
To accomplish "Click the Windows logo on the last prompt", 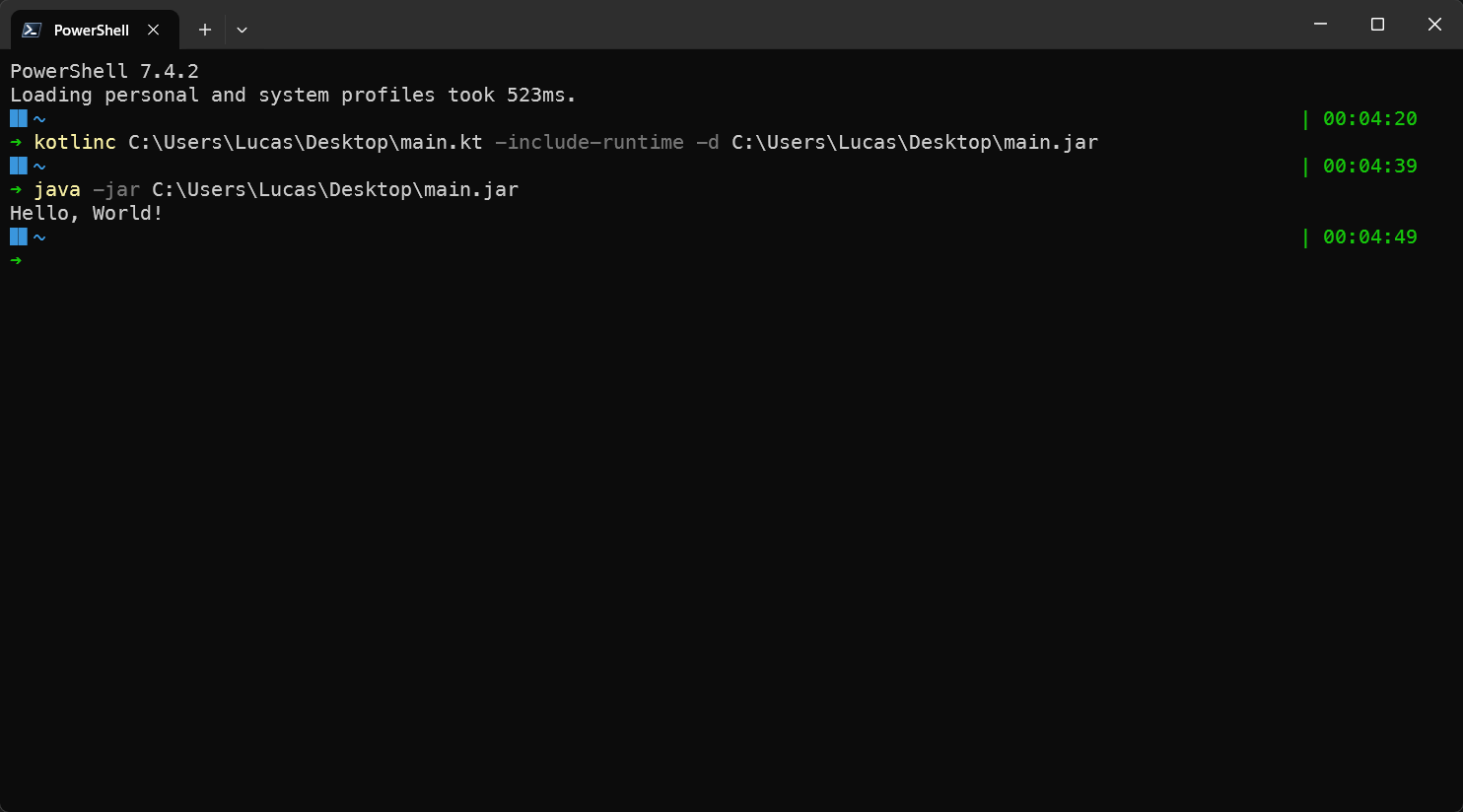I will [19, 237].
